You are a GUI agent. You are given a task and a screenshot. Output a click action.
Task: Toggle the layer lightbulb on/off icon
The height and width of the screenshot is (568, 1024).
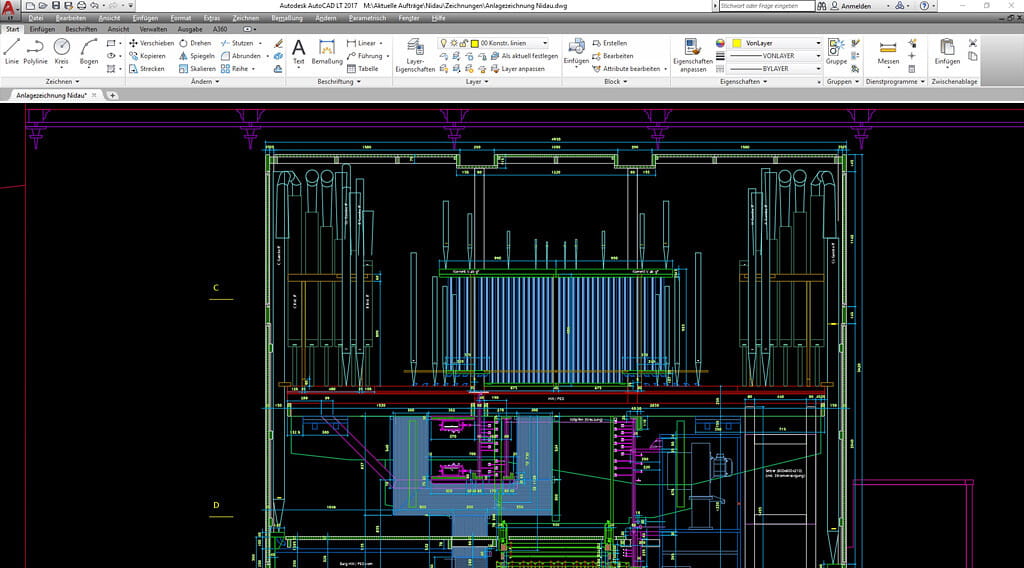[443, 43]
